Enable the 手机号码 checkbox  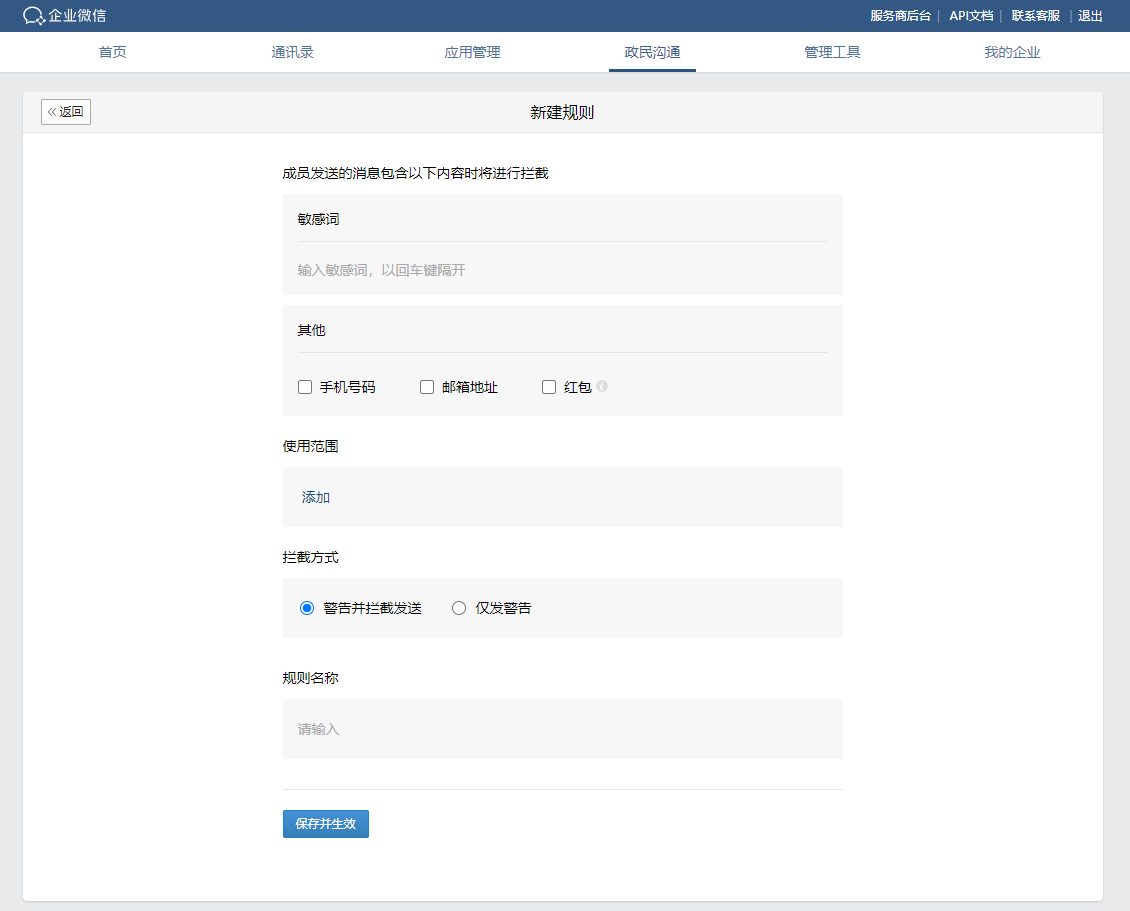[x=305, y=387]
